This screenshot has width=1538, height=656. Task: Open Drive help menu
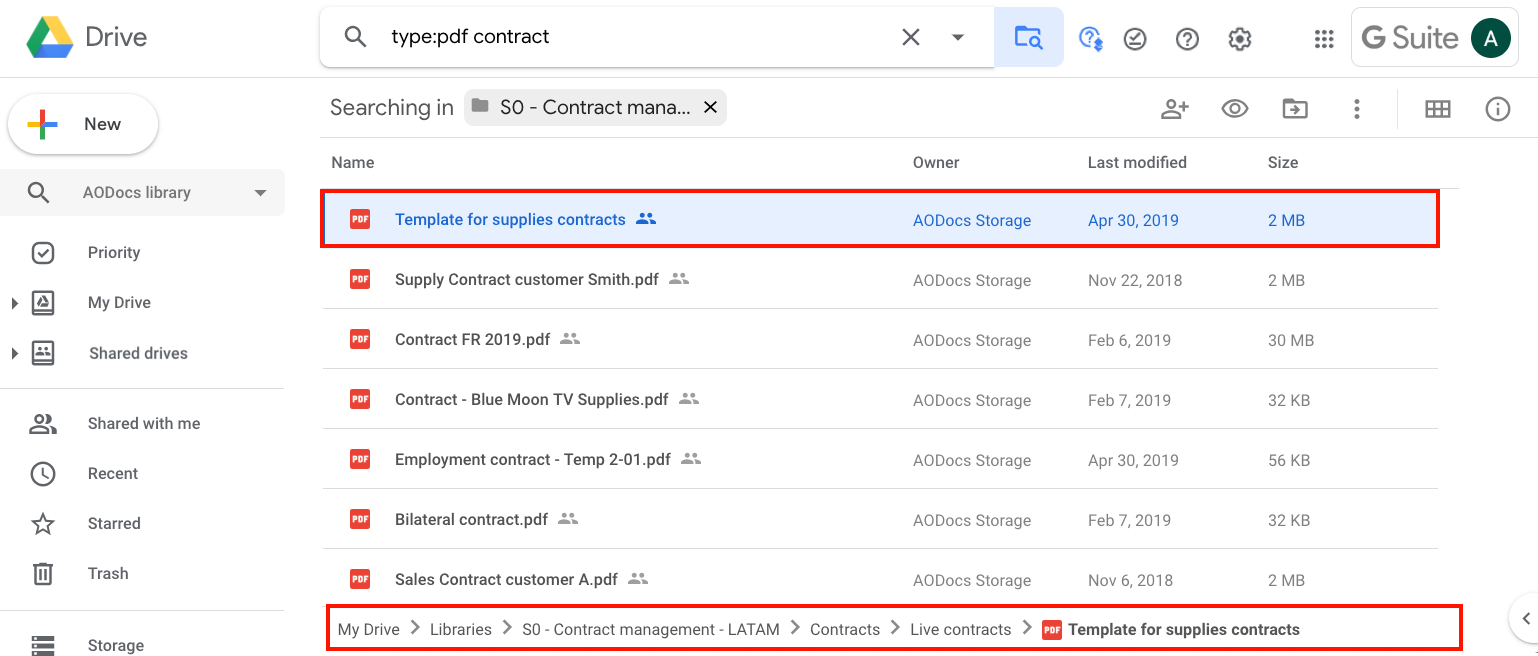(1187, 38)
